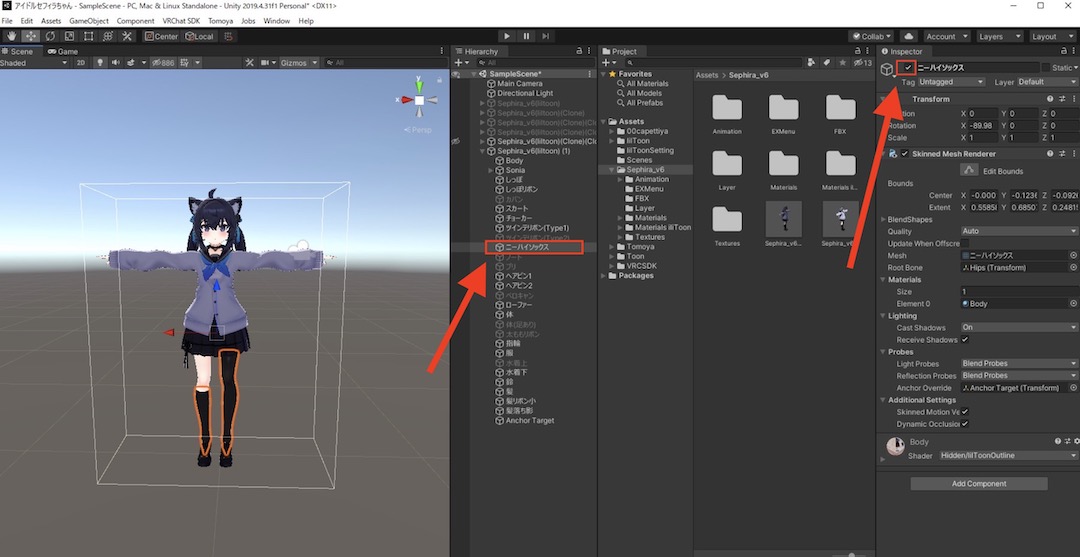Open the Shader Hidden/lilToonOutline dropdown
The image size is (1080, 557).
coord(1008,456)
